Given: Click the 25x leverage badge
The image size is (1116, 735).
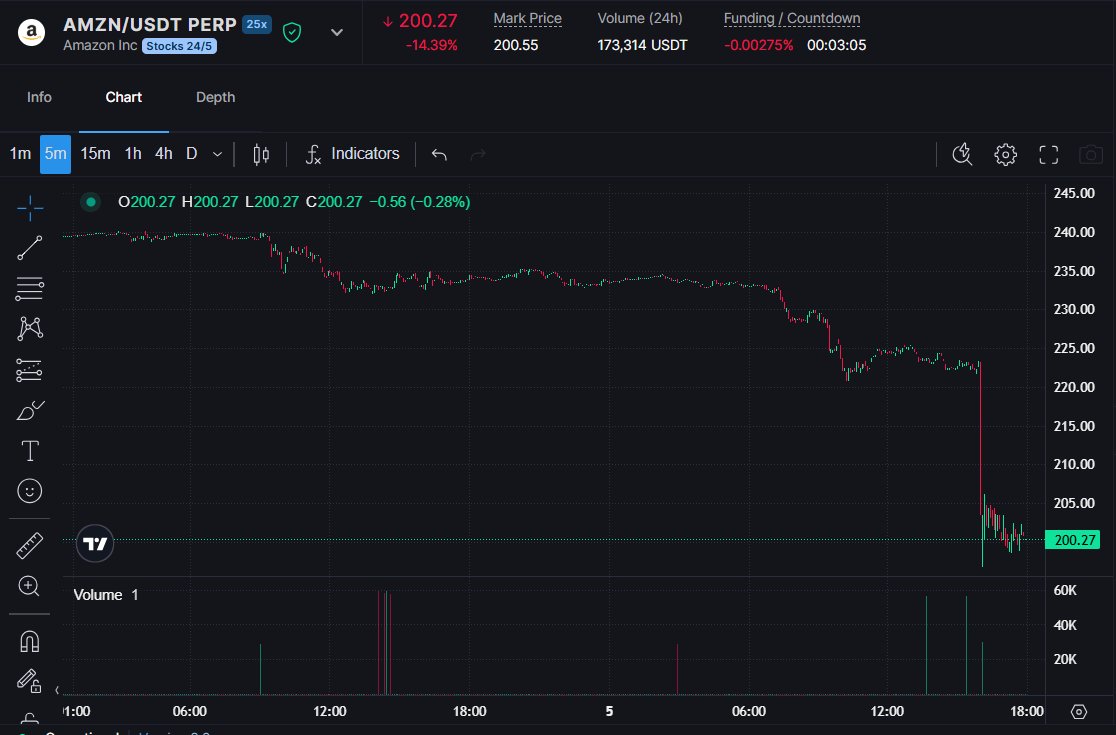Looking at the screenshot, I should tap(257, 24).
